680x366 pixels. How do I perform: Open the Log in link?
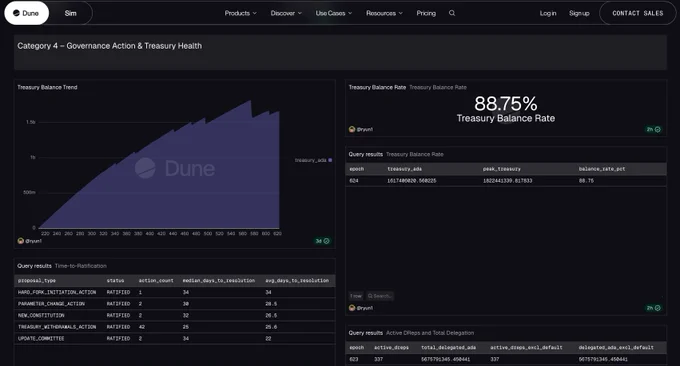pos(548,13)
